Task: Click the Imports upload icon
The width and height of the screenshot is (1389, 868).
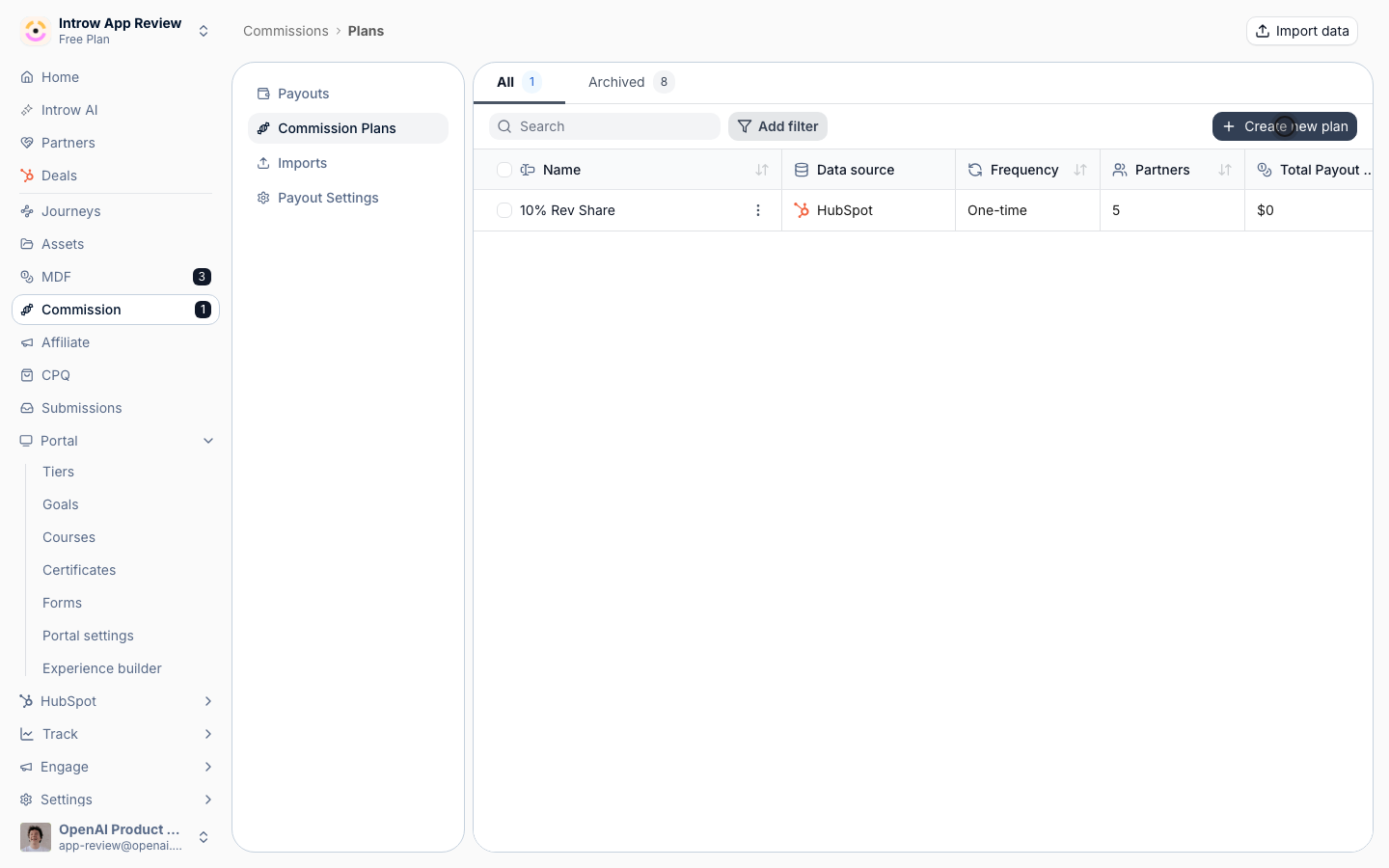Action: pyautogui.click(x=263, y=163)
